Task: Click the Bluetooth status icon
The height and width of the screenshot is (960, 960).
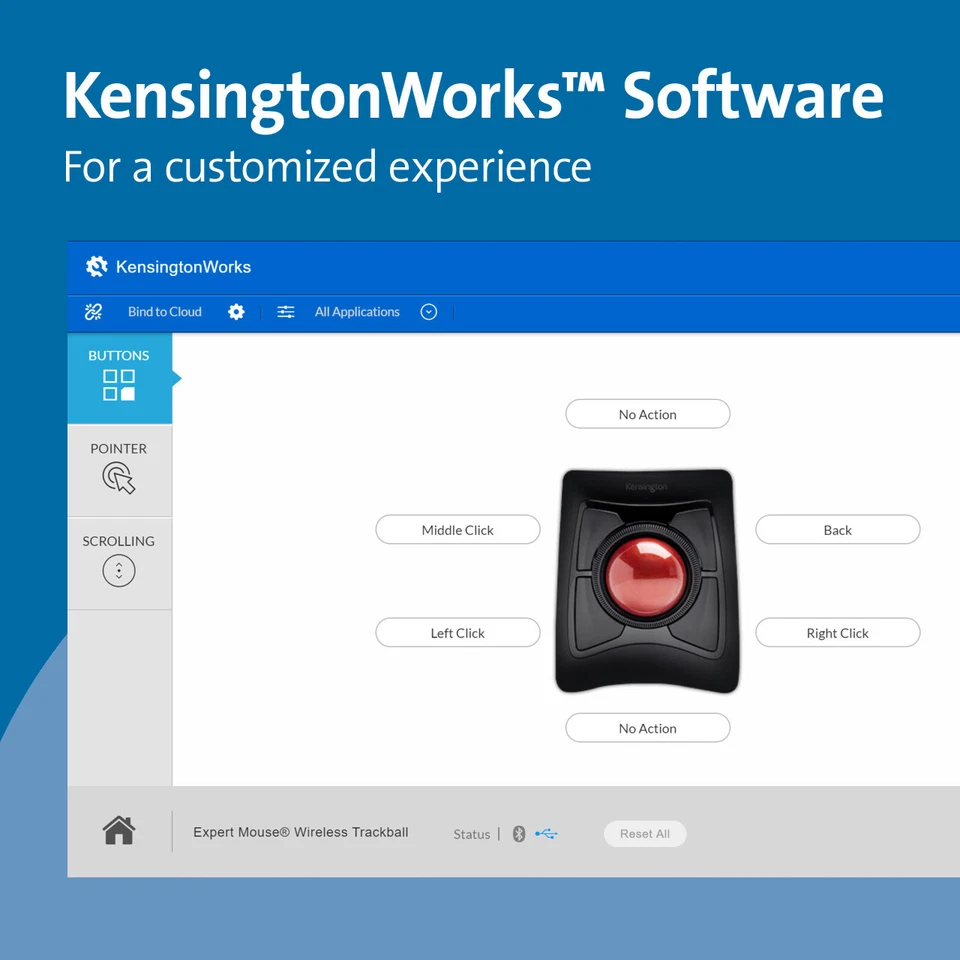Action: [x=518, y=833]
